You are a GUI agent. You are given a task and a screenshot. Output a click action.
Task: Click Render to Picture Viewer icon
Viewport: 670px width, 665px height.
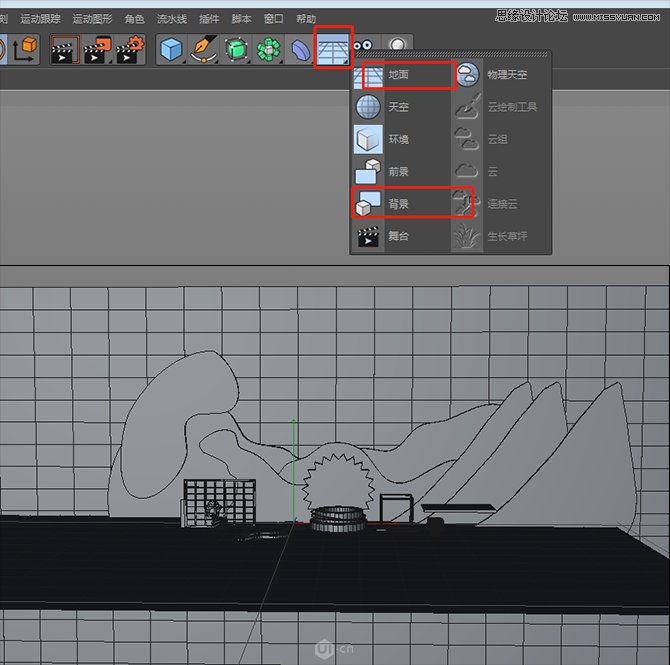pyautogui.click(x=97, y=49)
